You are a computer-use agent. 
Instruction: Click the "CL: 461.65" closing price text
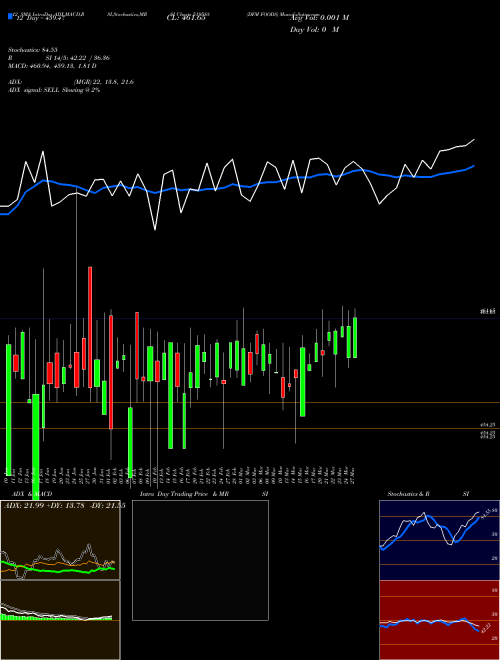(186, 18)
